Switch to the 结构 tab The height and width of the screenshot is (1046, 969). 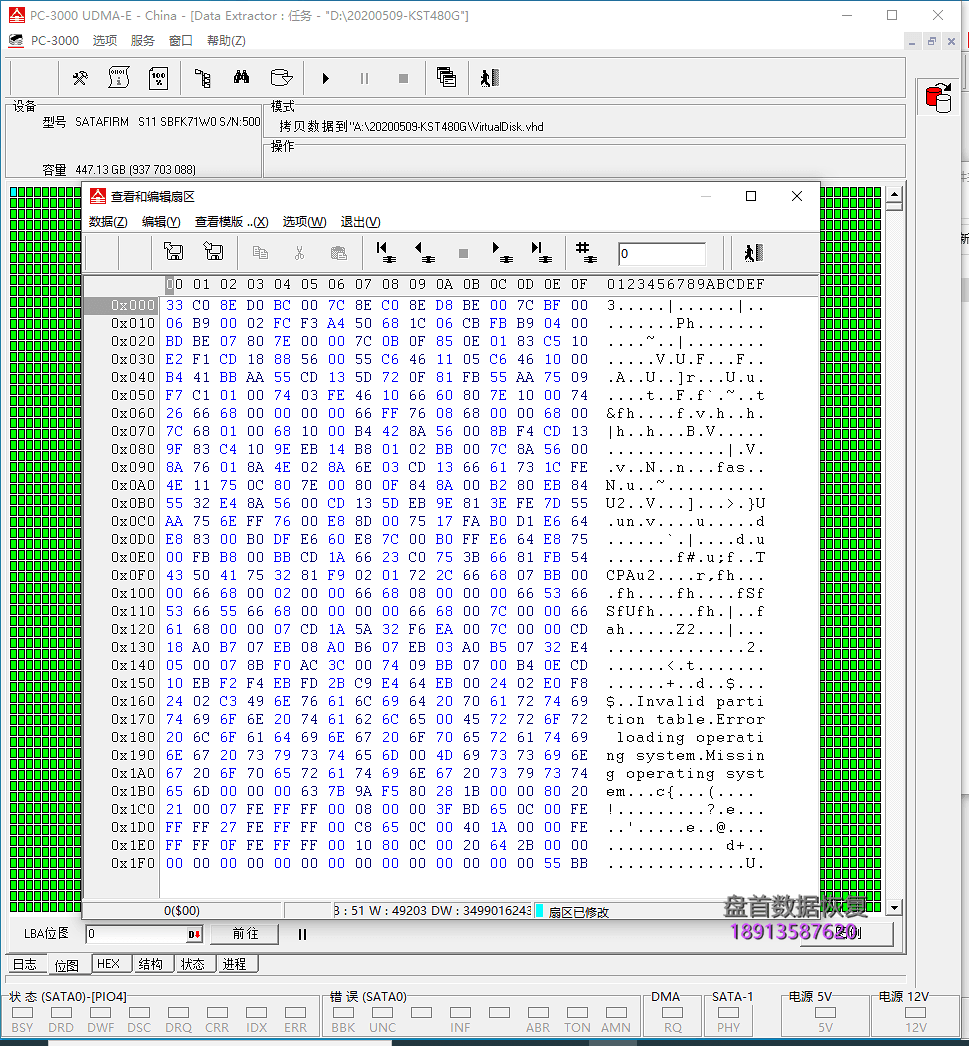[x=151, y=964]
